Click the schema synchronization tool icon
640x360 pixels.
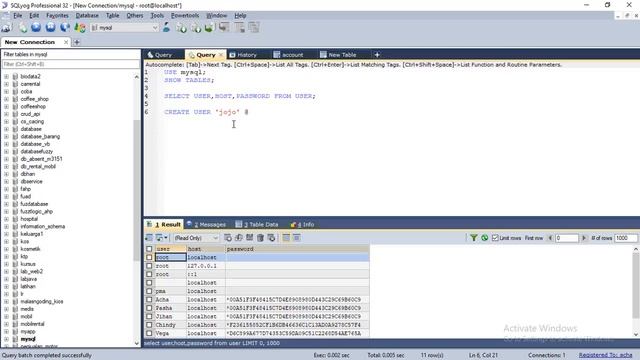click(224, 28)
